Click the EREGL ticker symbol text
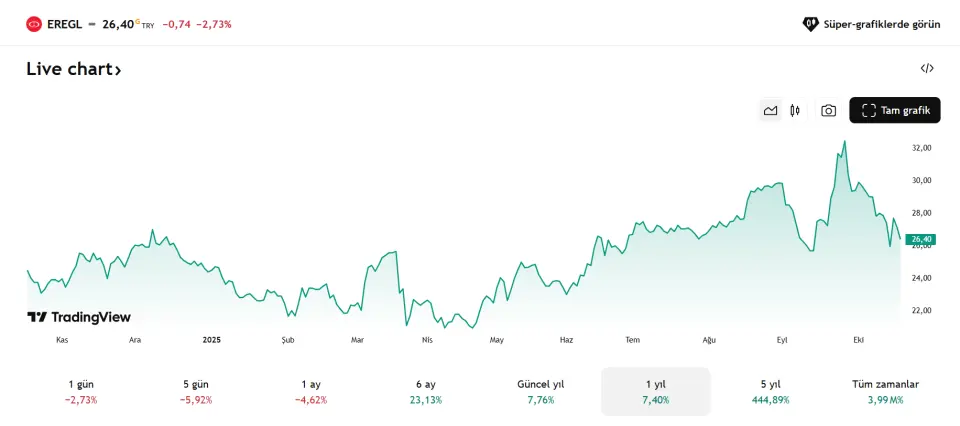The image size is (960, 426). tap(64, 23)
